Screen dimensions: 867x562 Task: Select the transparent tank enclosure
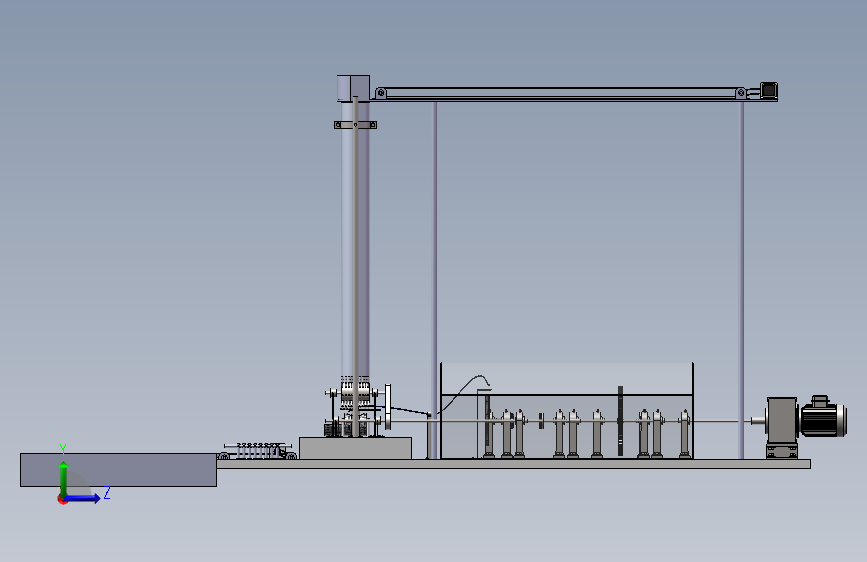(x=567, y=410)
